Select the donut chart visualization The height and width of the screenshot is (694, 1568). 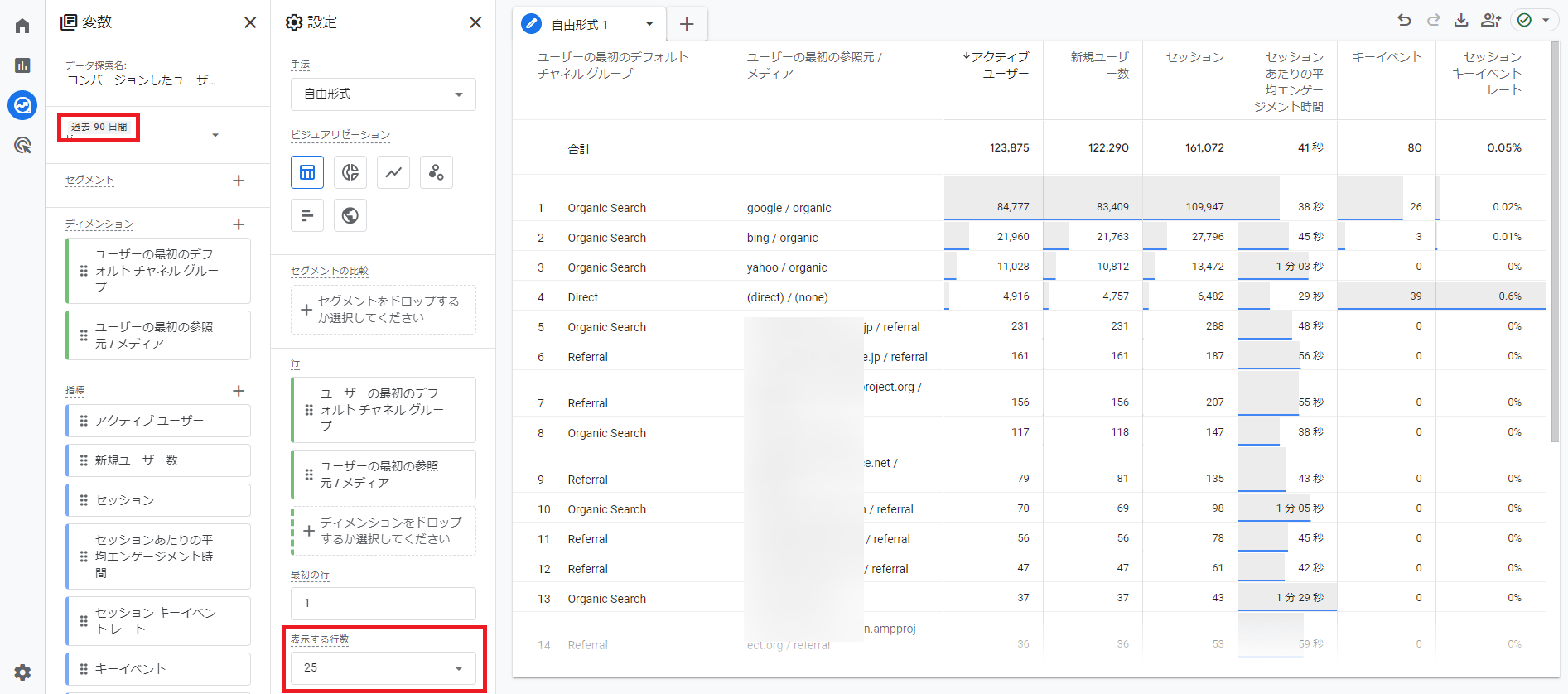click(350, 172)
